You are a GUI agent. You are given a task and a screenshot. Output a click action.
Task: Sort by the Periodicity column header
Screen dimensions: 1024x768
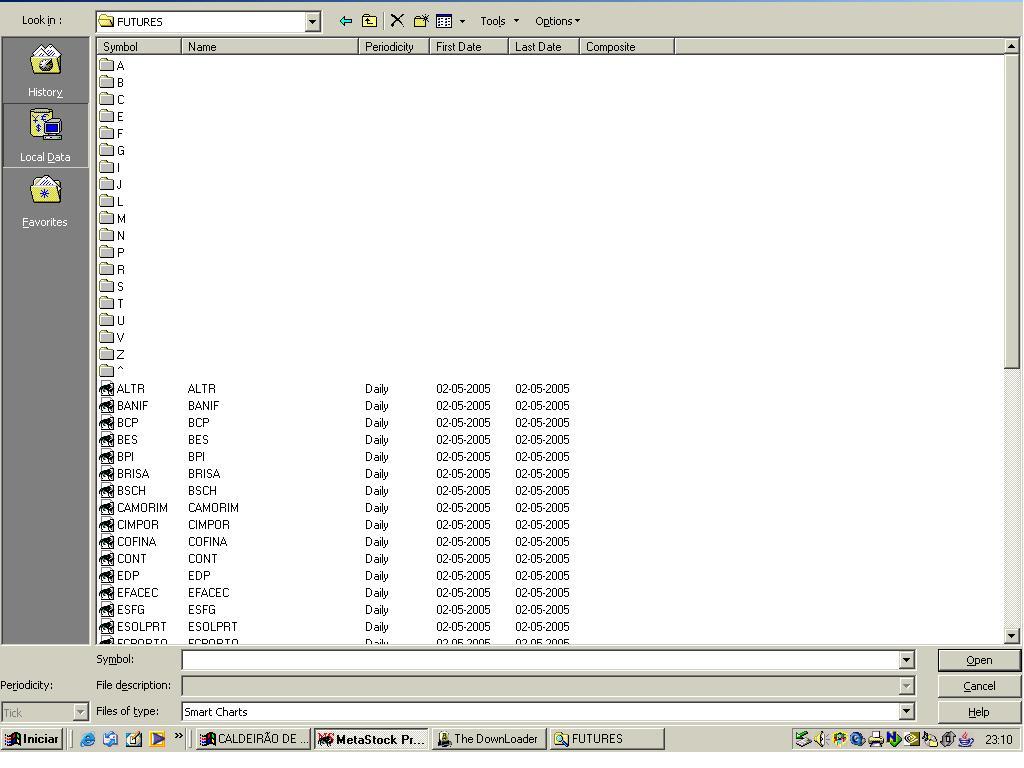click(x=394, y=46)
